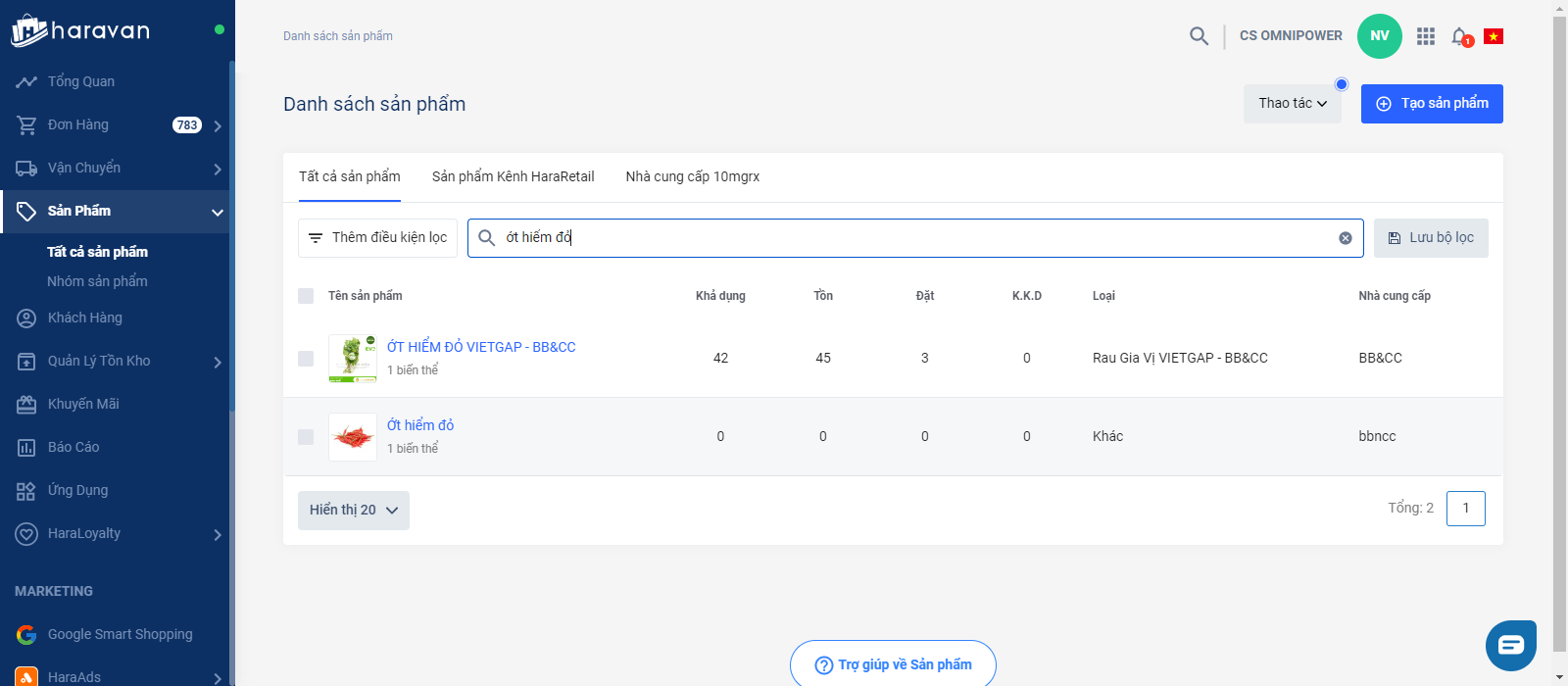Tick checkbox for Ớt hiểm đỏ row

(x=306, y=437)
